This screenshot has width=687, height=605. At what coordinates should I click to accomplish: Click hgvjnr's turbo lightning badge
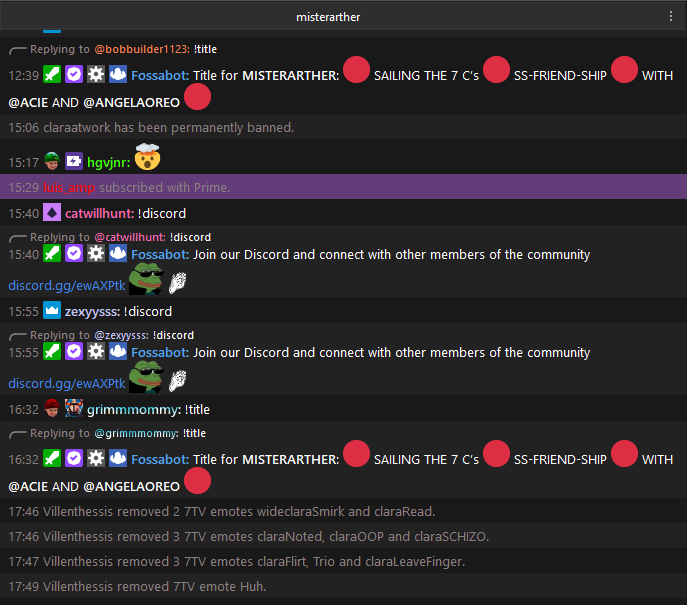tap(74, 162)
